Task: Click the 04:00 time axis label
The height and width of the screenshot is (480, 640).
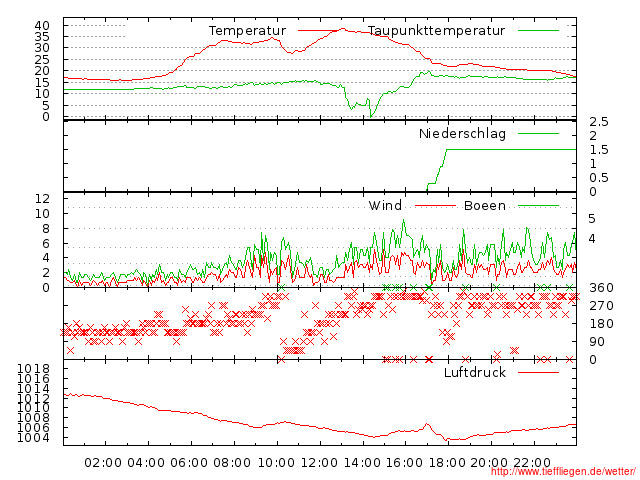Action: point(146,463)
